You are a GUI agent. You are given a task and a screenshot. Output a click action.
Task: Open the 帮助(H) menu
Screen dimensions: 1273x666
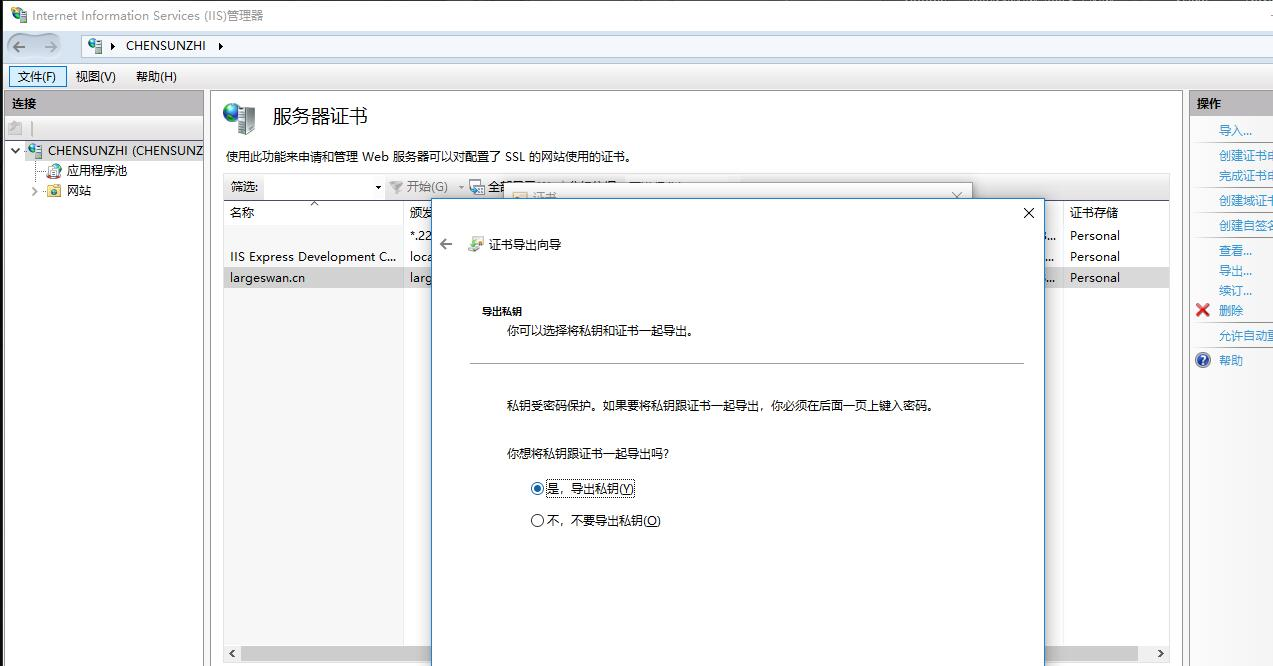pos(156,76)
